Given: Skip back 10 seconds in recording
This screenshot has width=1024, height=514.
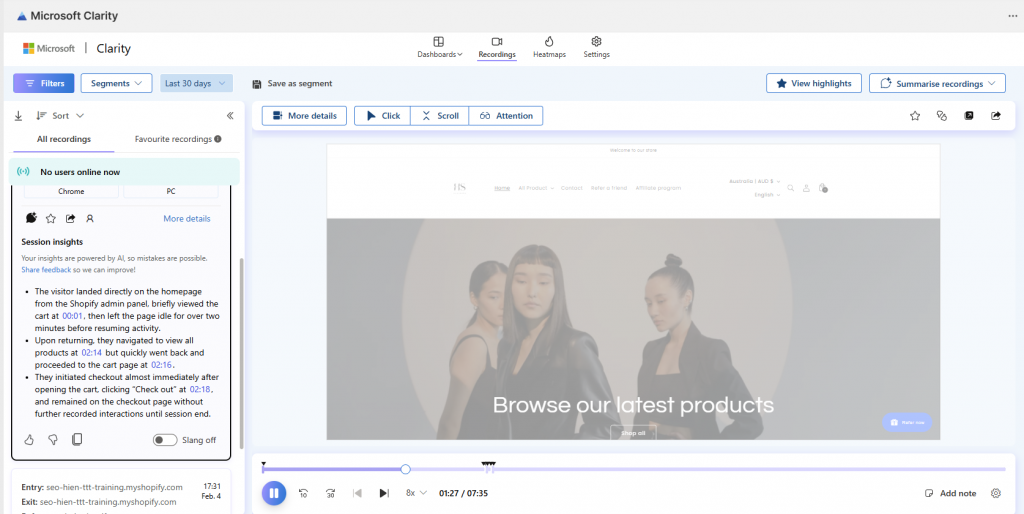Looking at the screenshot, I should coord(303,493).
